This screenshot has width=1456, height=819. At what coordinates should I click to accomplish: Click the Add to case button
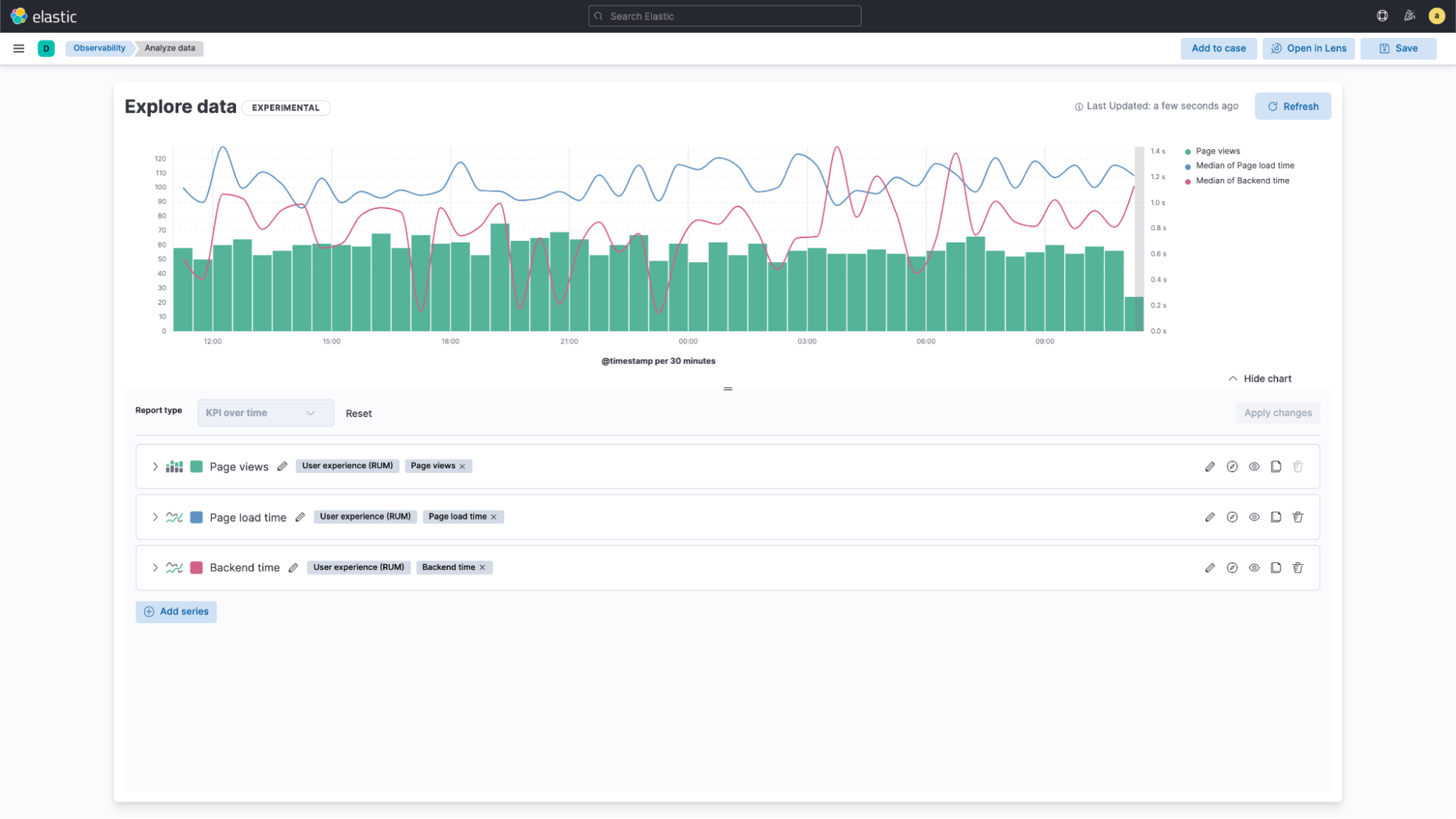click(1219, 49)
